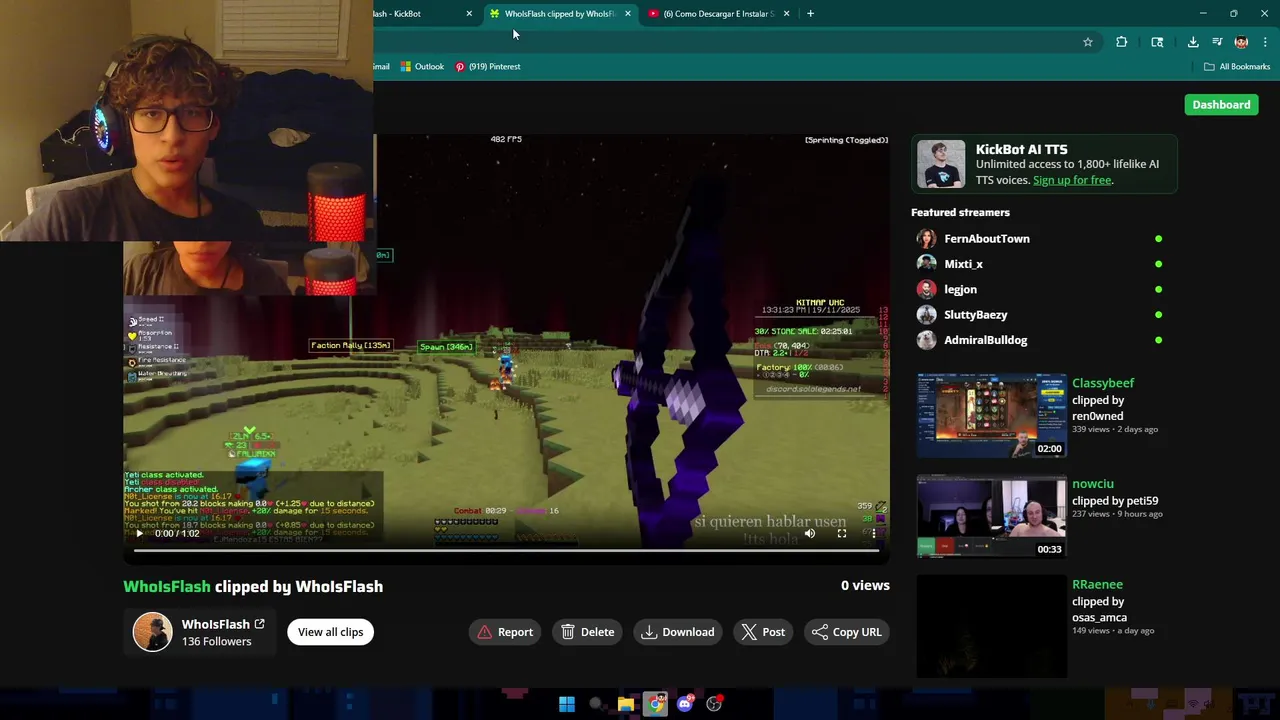Close the Como Descargar YouTube tab
The width and height of the screenshot is (1280, 720).
786,14
